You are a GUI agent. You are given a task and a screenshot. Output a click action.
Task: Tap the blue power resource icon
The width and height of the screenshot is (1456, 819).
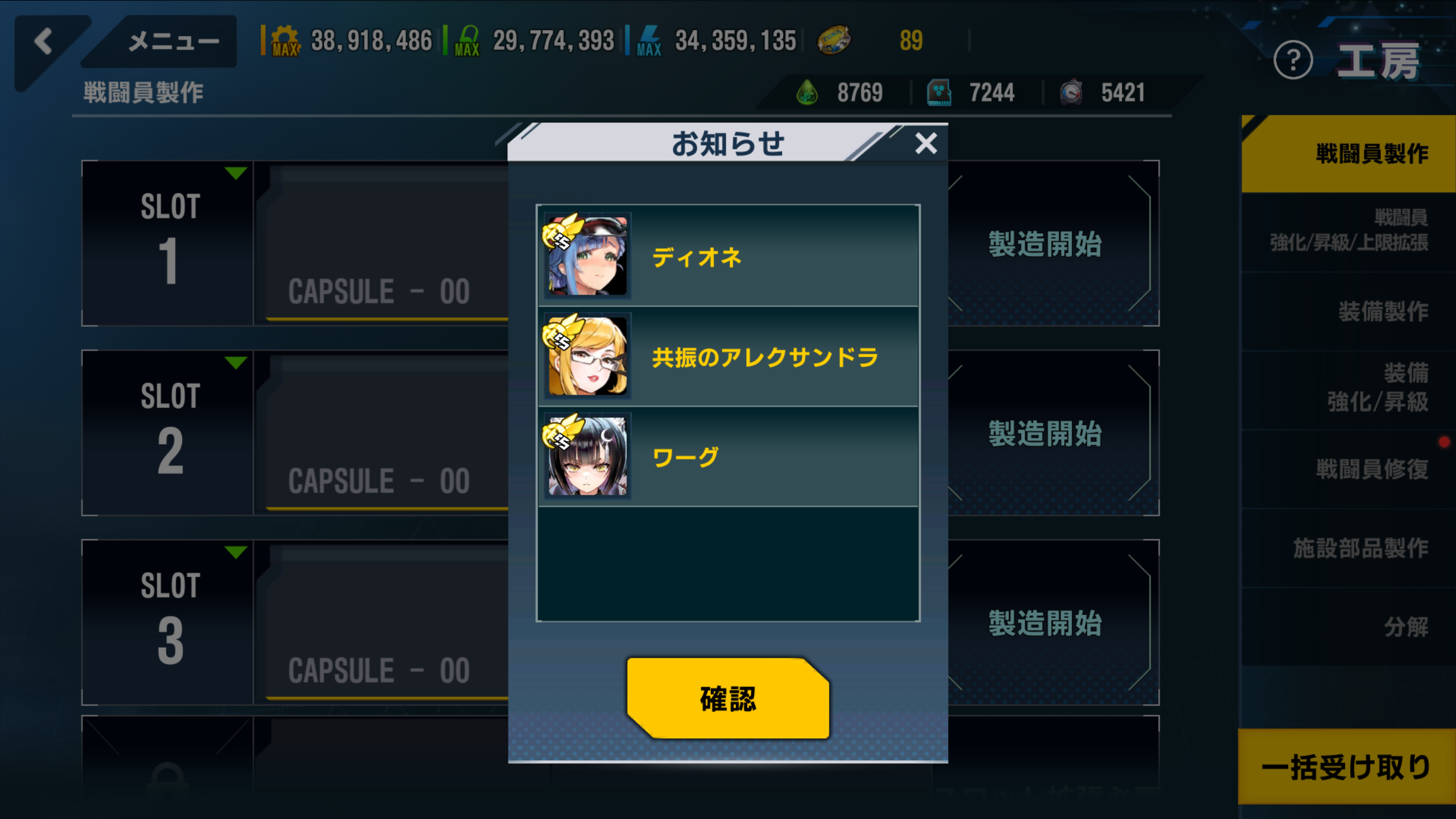[x=650, y=41]
